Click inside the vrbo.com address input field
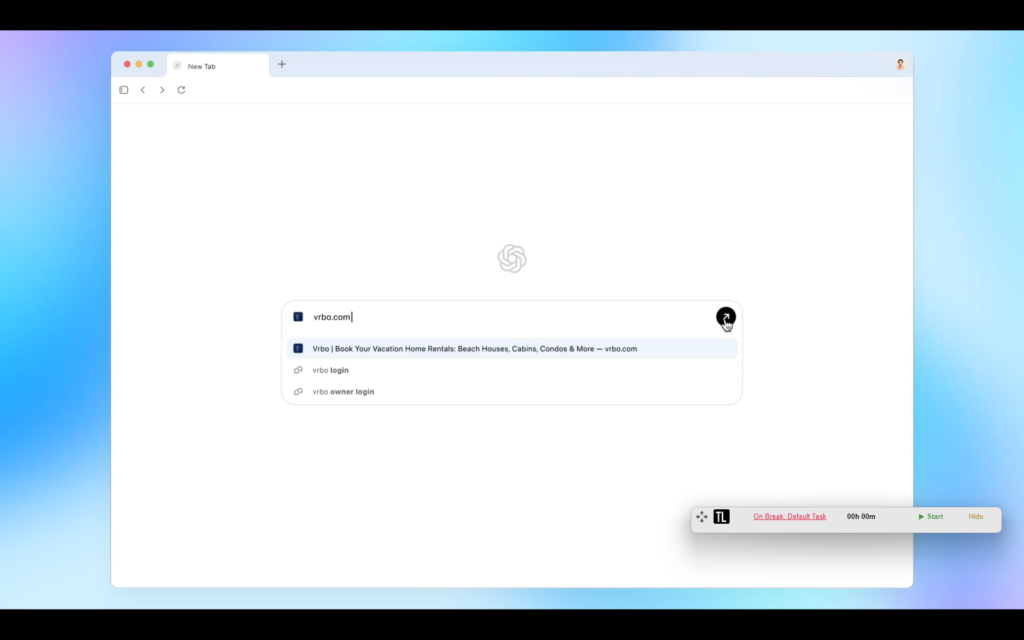 click(x=420, y=316)
